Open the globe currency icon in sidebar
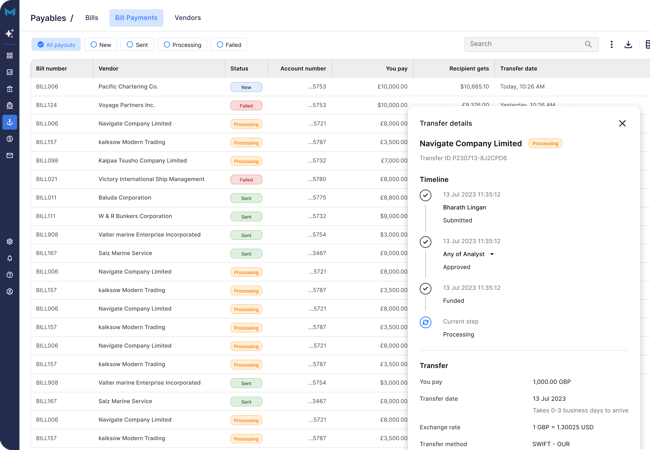Viewport: 650px width, 450px height. [10, 139]
